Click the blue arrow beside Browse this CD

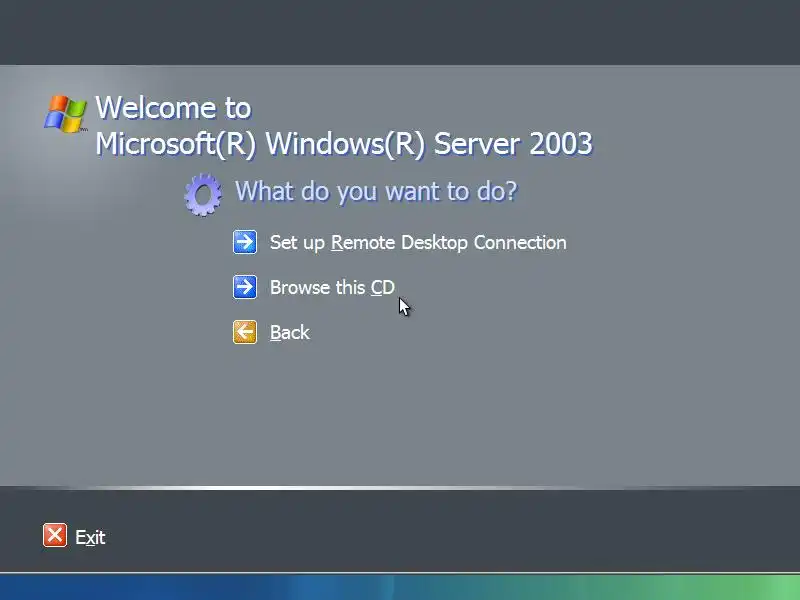point(245,287)
